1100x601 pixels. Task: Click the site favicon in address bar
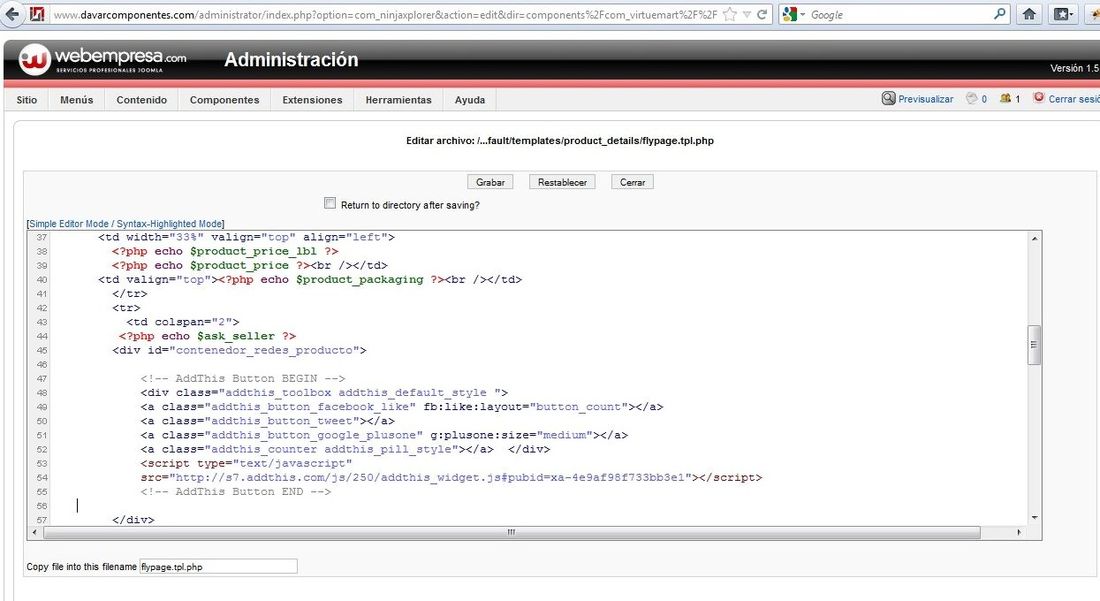[x=38, y=14]
